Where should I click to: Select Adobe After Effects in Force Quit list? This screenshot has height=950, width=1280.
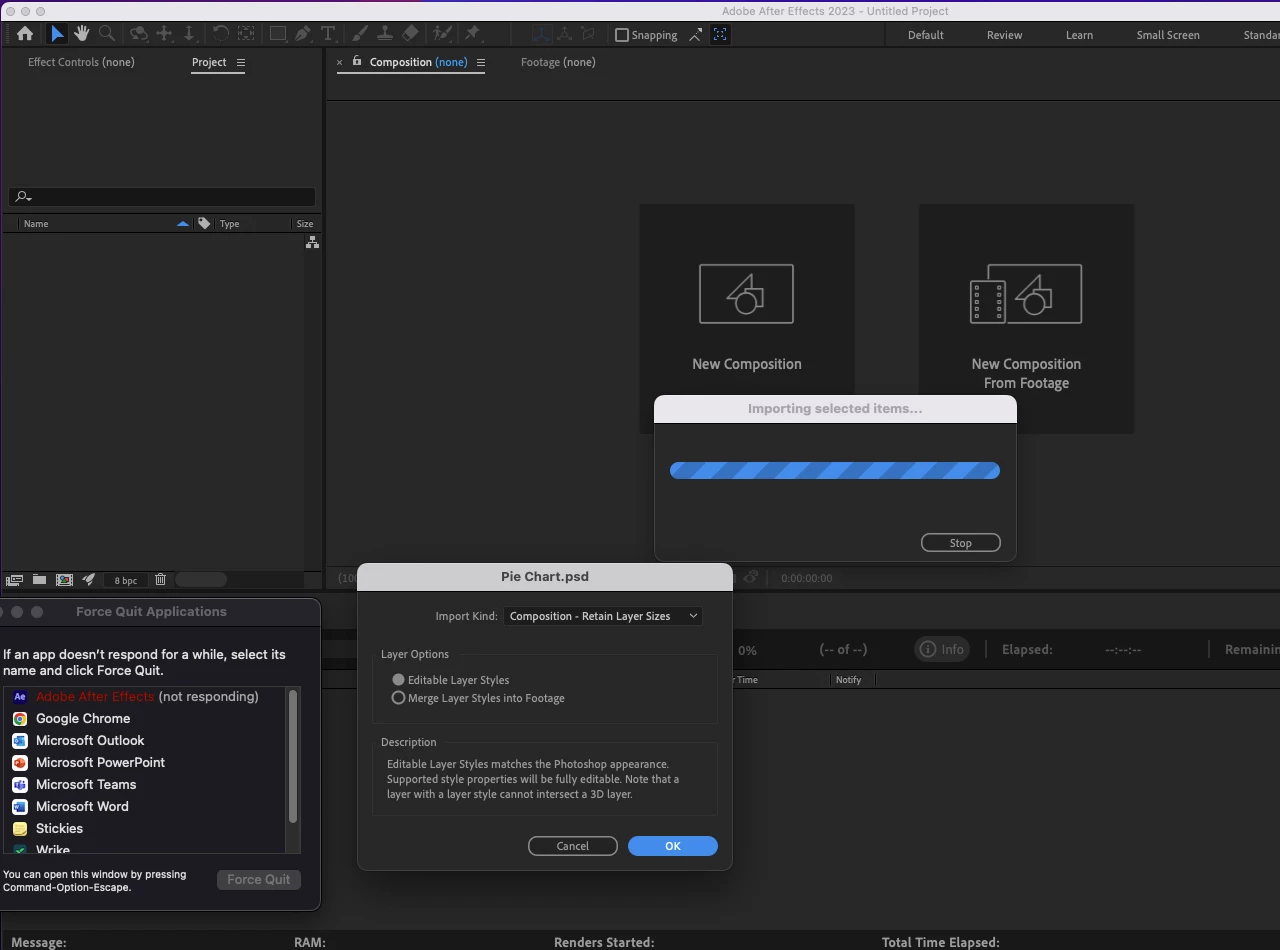pos(145,697)
